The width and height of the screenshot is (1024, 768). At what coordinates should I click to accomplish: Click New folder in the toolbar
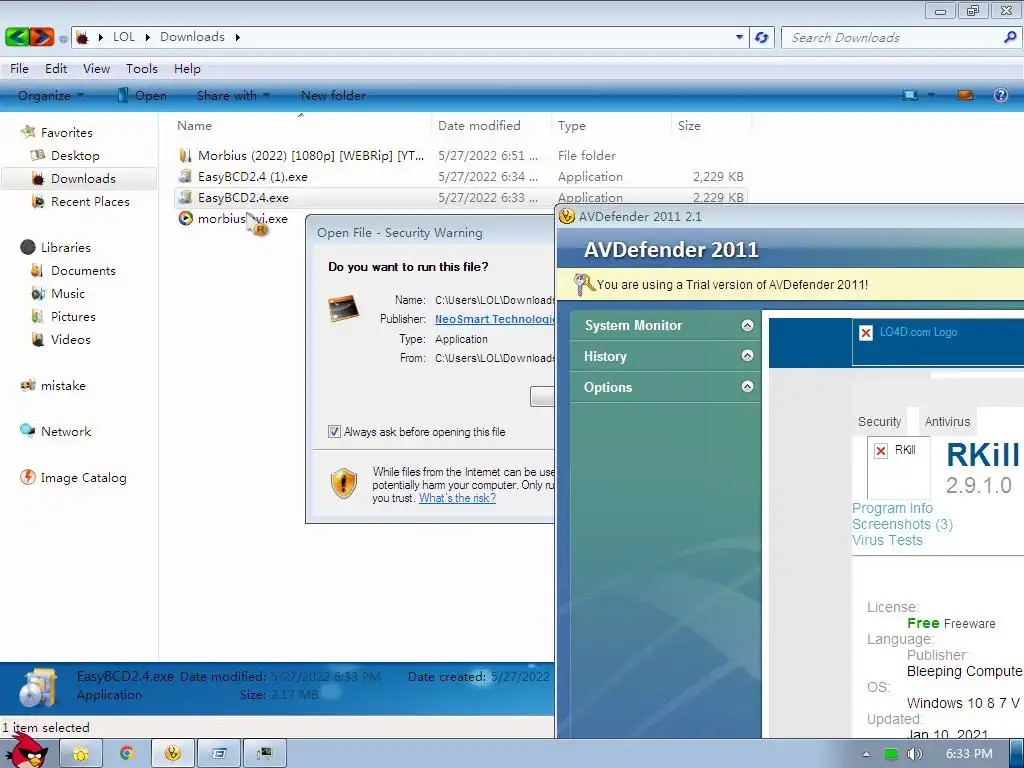[x=333, y=95]
